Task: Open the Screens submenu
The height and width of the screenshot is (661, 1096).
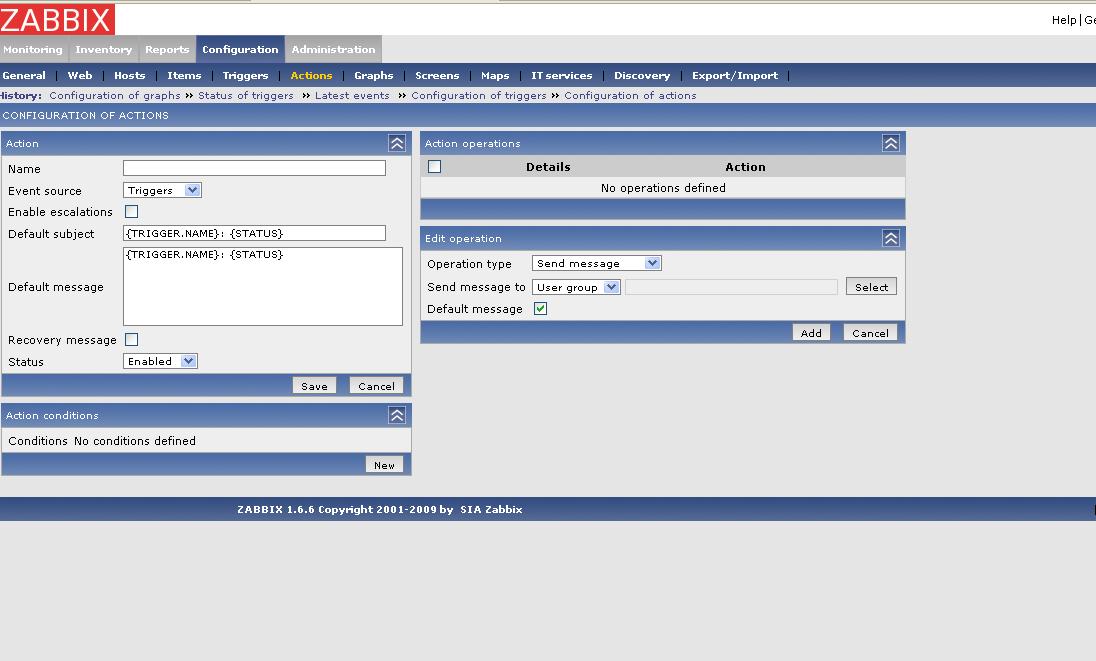Action: click(x=437, y=75)
